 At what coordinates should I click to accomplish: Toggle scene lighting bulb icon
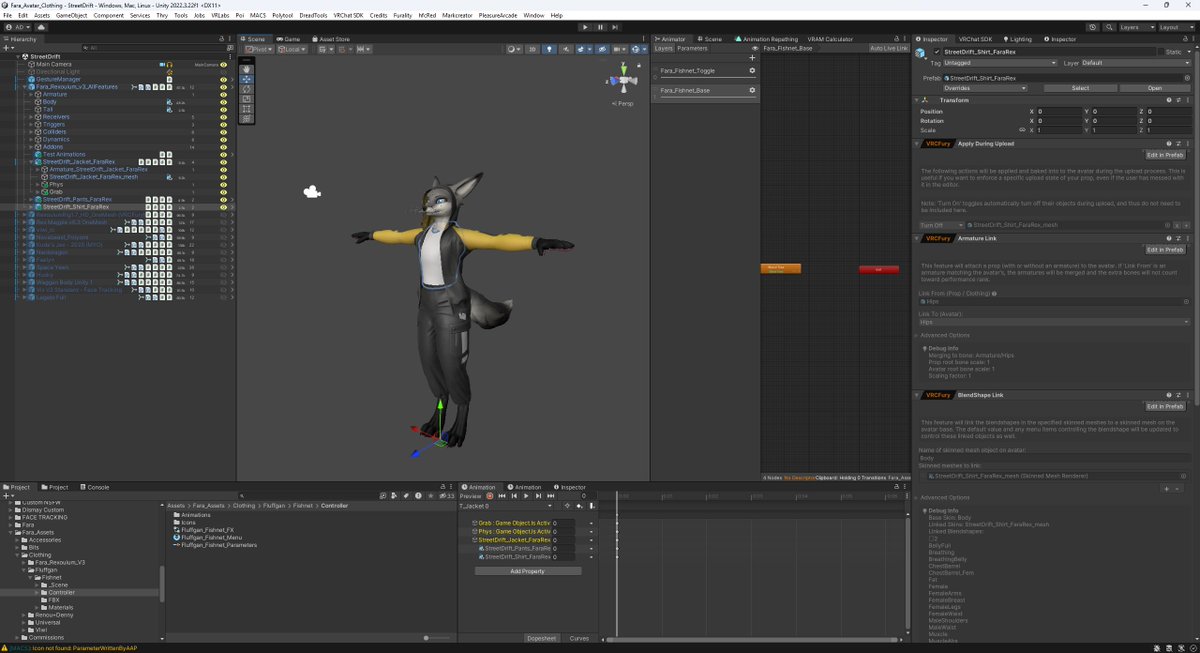(549, 48)
